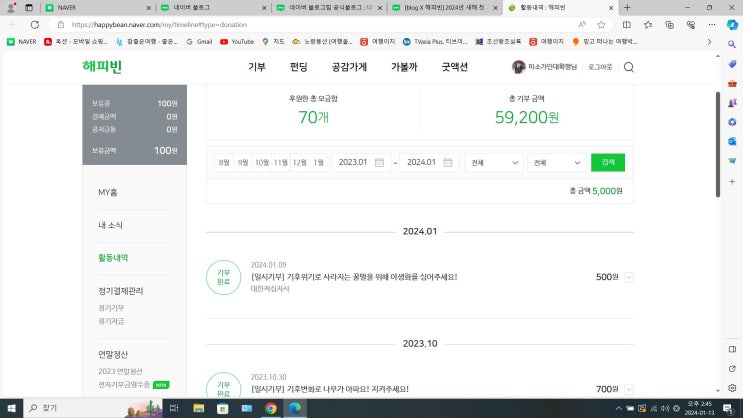Open 2023 연말정산 link
743x418 pixels.
(120, 371)
